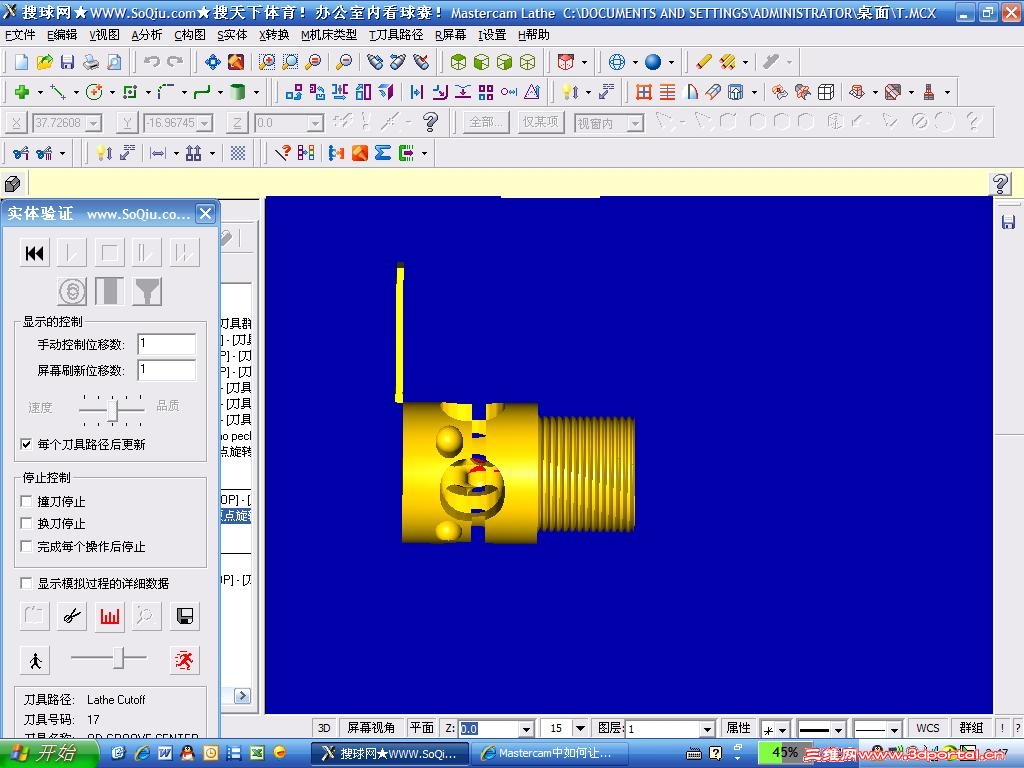Click the 3D mode button in status bar
The height and width of the screenshot is (768, 1024).
point(324,728)
